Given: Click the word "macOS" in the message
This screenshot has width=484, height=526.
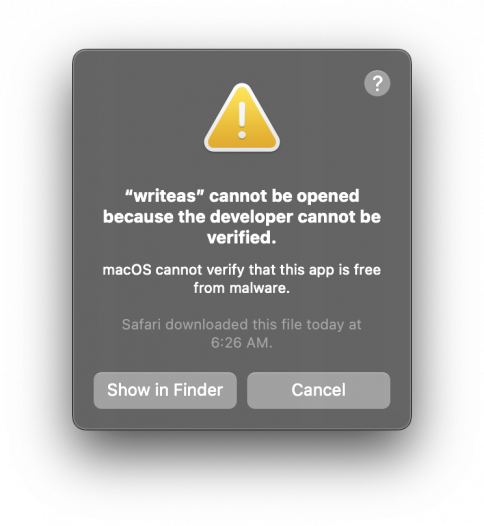Looking at the screenshot, I should point(127,270).
